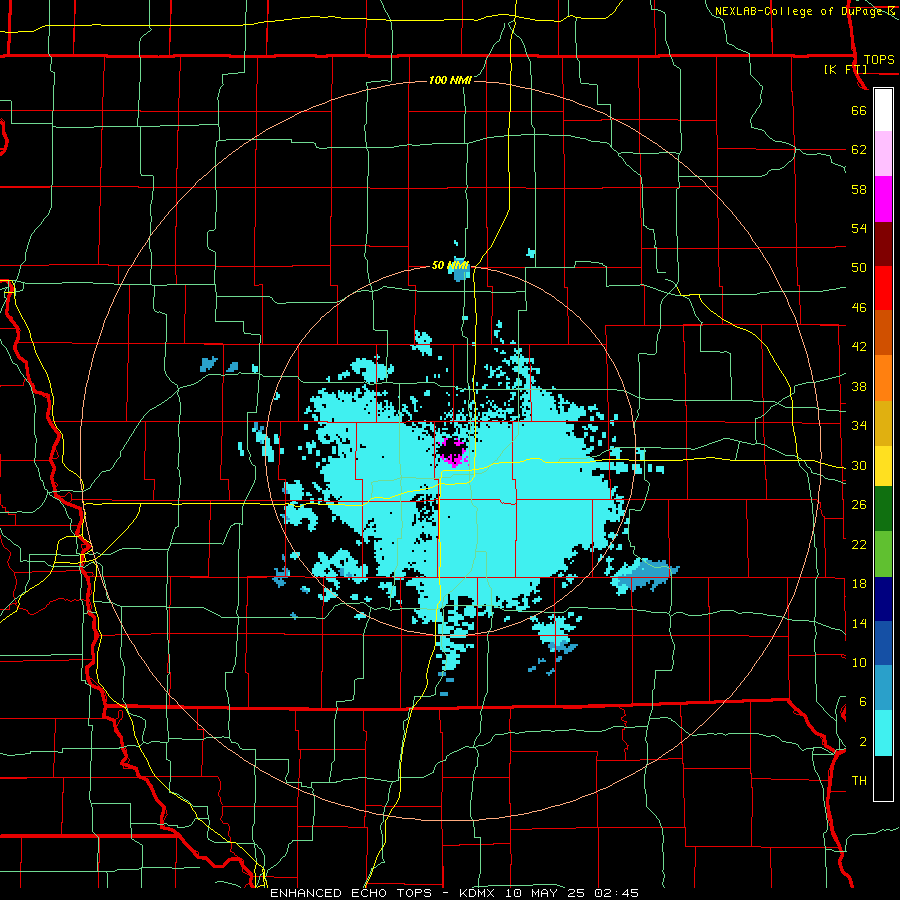The image size is (900, 900).
Task: Click the '22' legend value
Action: pyautogui.click(x=859, y=545)
